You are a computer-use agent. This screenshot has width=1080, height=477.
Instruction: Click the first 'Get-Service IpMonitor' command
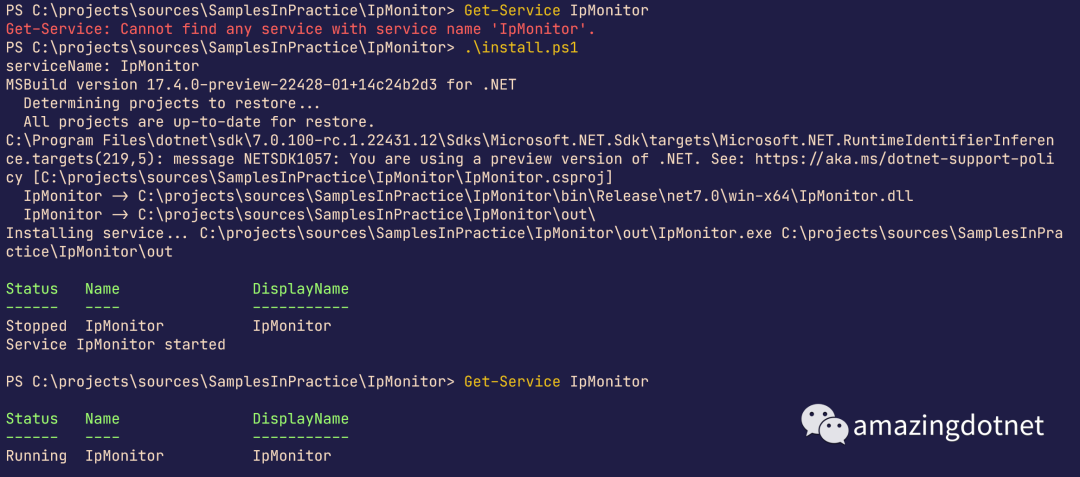click(556, 10)
